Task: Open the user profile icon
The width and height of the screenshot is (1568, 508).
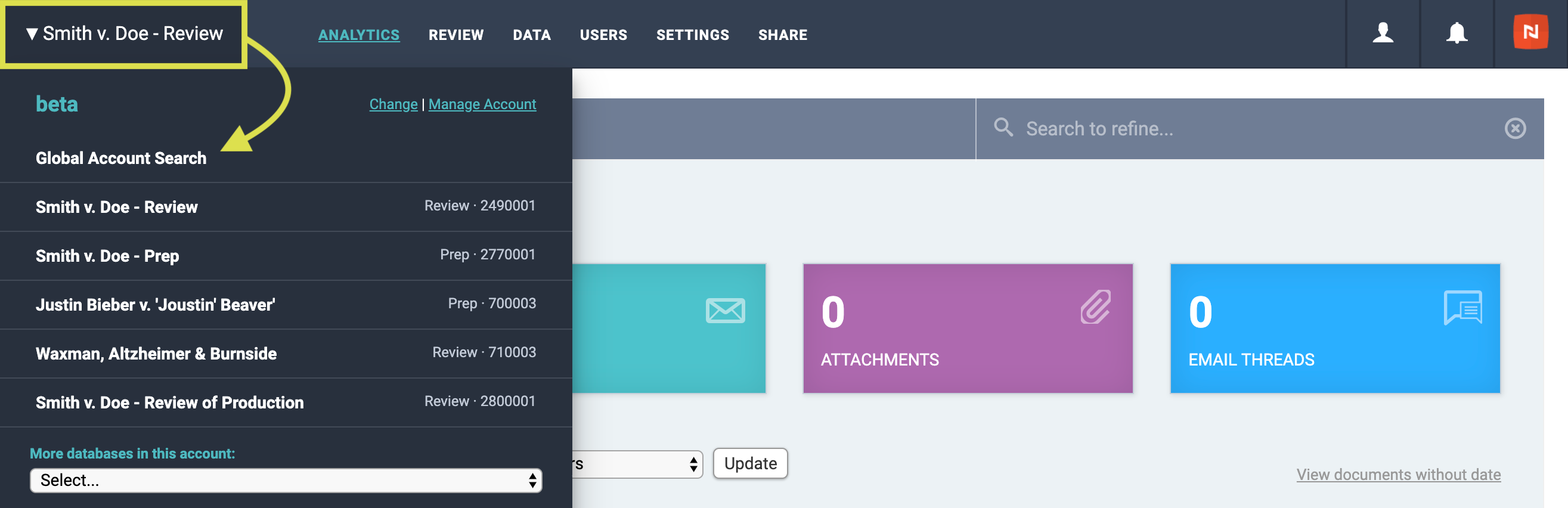Action: coord(1383,33)
